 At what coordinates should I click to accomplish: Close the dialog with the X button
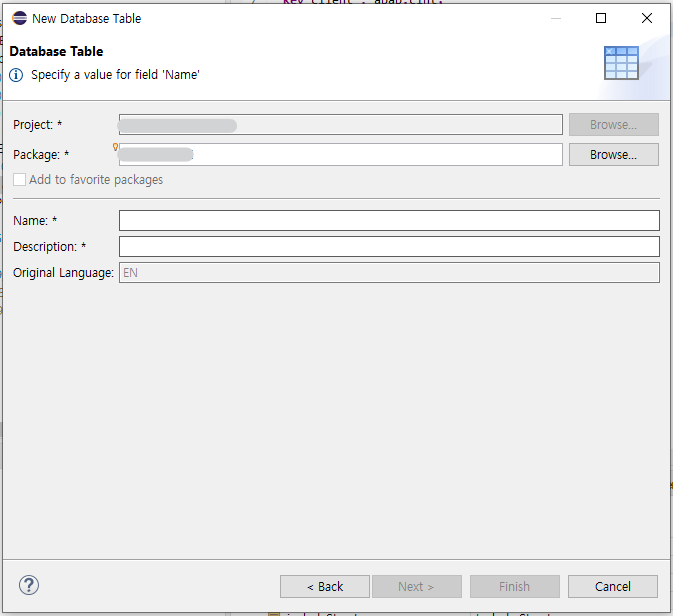tap(647, 18)
